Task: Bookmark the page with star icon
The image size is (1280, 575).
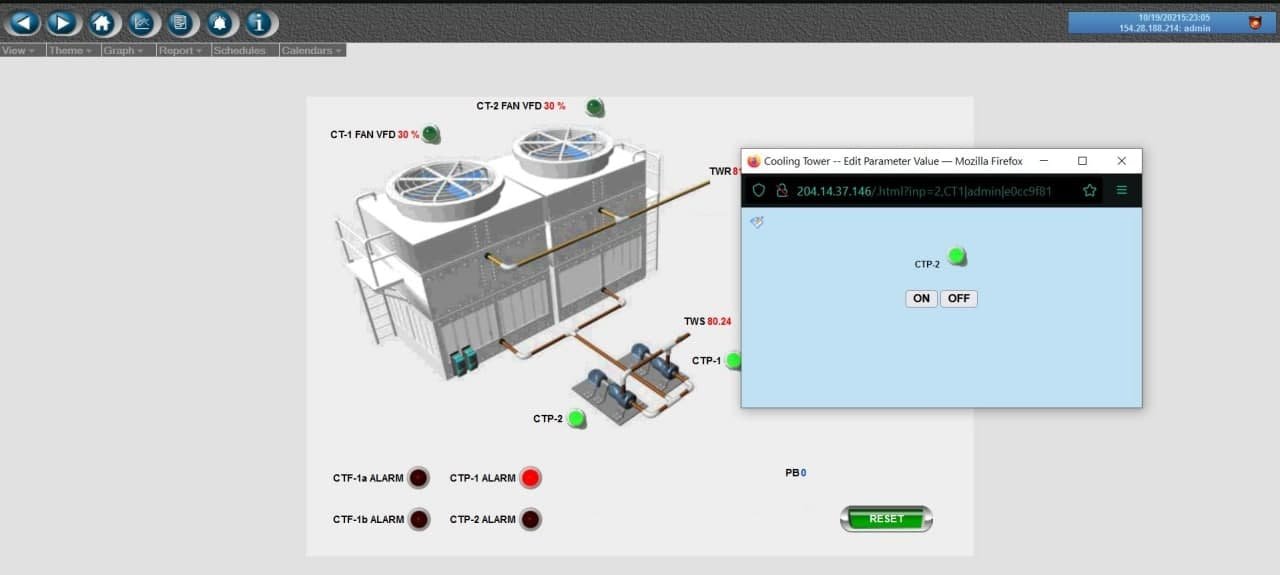Action: coord(1089,190)
